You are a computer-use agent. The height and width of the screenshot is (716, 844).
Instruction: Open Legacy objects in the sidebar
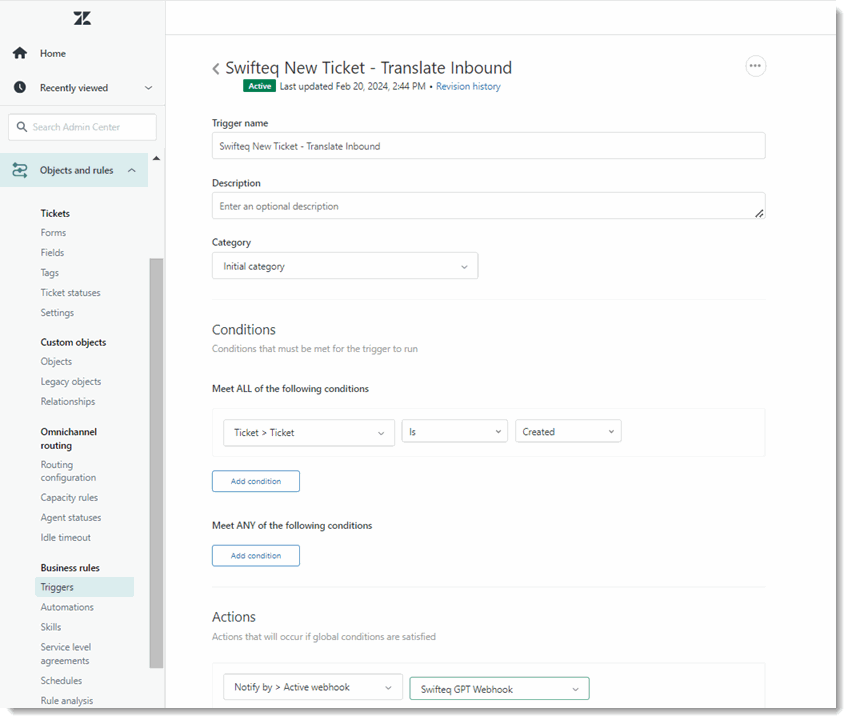[x=71, y=382]
